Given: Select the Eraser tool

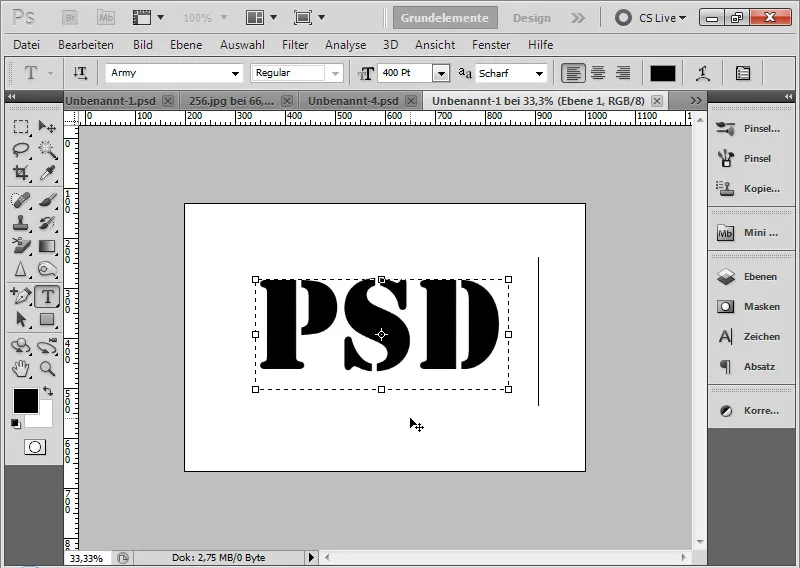Looking at the screenshot, I should [x=21, y=246].
